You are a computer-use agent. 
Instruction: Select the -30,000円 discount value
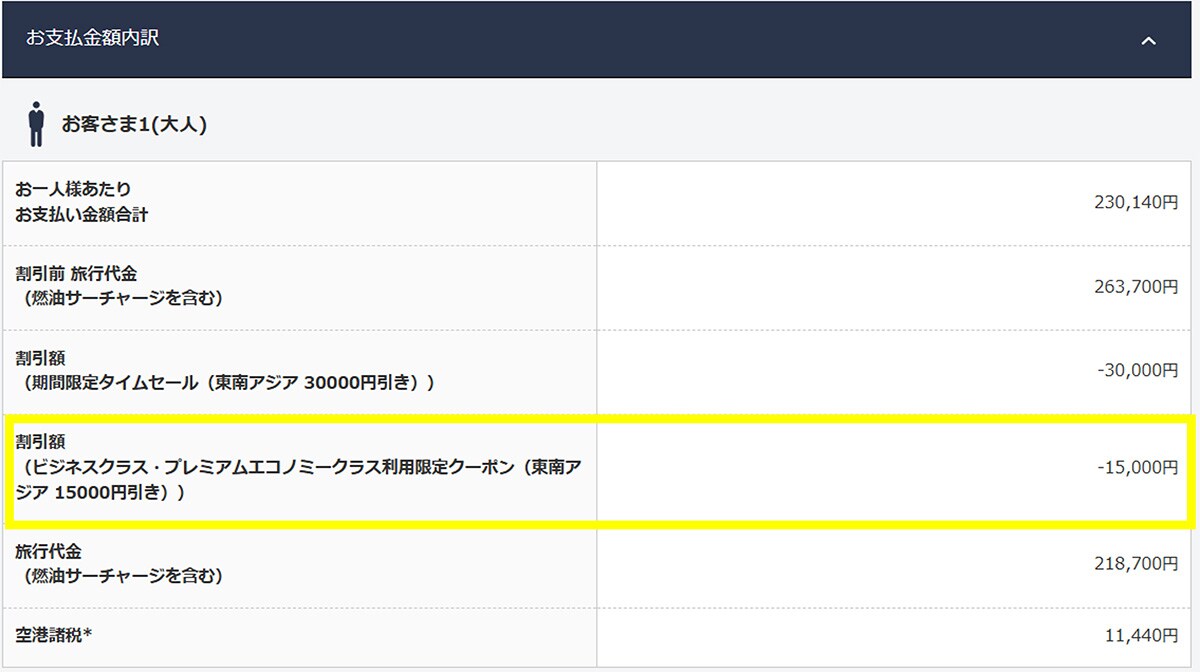1137,370
